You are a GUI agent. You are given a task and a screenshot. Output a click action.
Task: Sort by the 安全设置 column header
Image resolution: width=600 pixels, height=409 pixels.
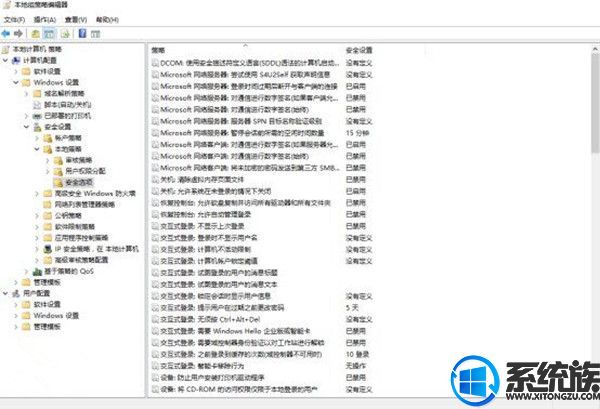tap(359, 50)
